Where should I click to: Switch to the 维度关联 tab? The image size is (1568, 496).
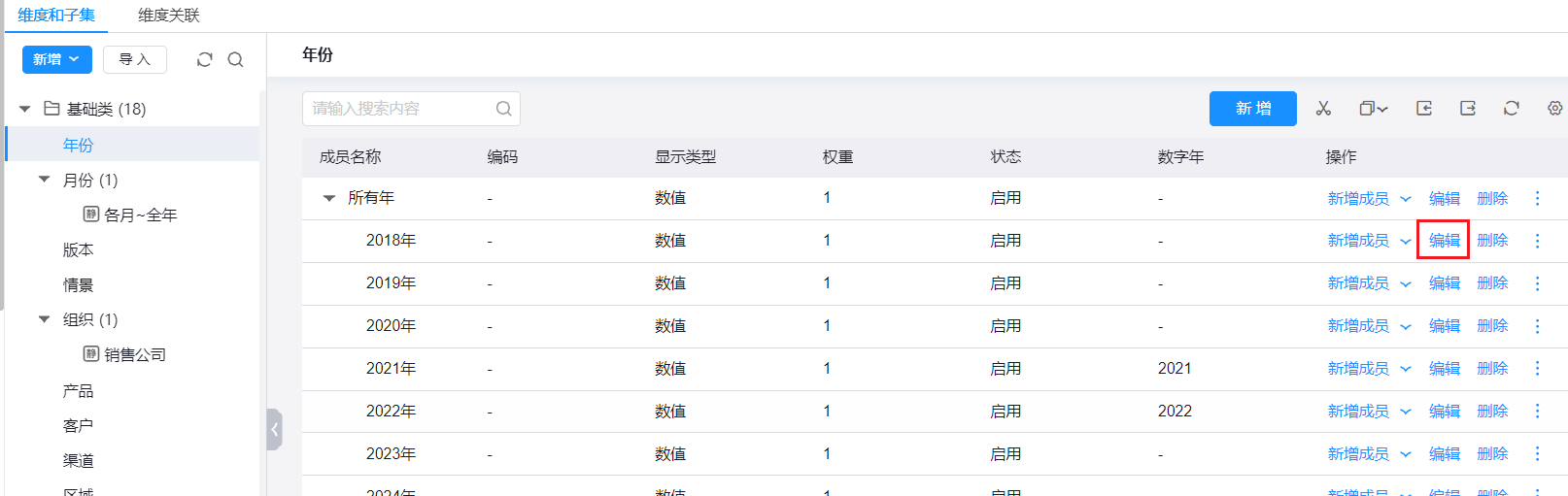coord(168,16)
